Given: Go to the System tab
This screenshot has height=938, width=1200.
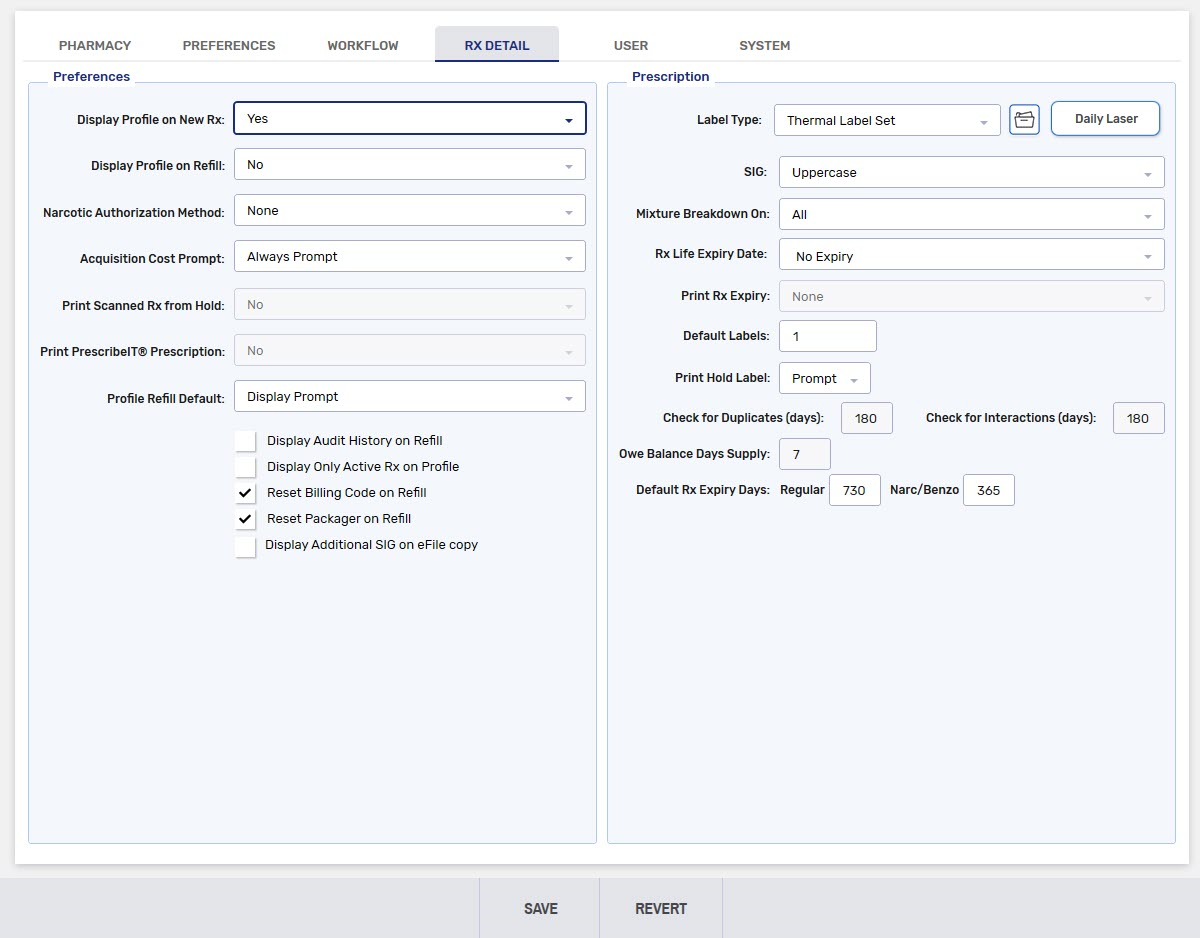Looking at the screenshot, I should coord(764,46).
